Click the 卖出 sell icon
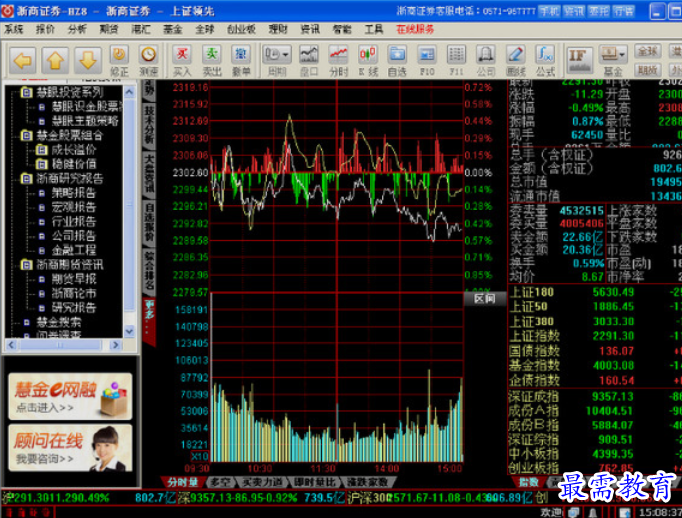This screenshot has height=518, width=682. point(212,60)
